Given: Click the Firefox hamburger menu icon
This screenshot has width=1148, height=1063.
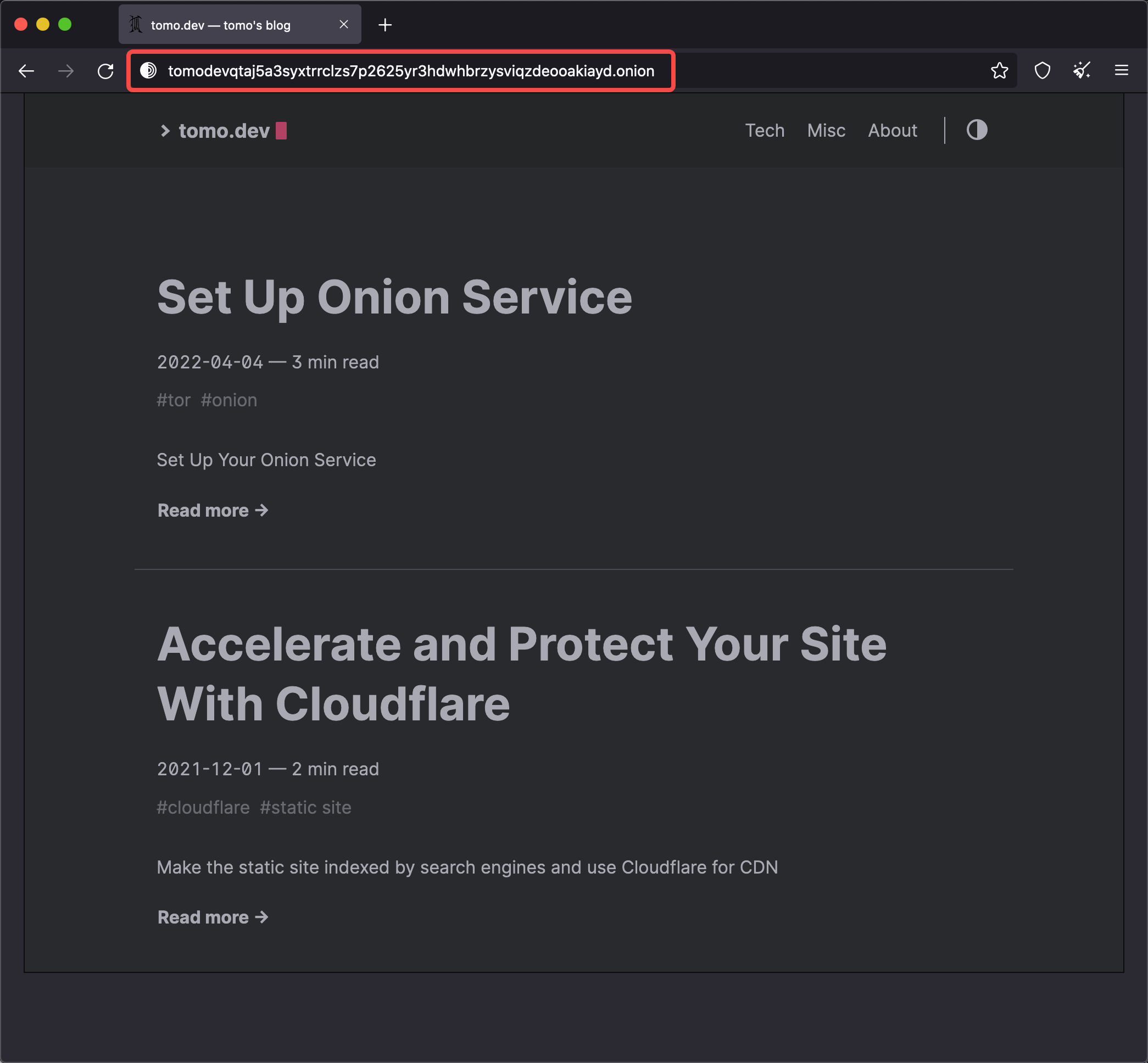Looking at the screenshot, I should click(x=1122, y=70).
